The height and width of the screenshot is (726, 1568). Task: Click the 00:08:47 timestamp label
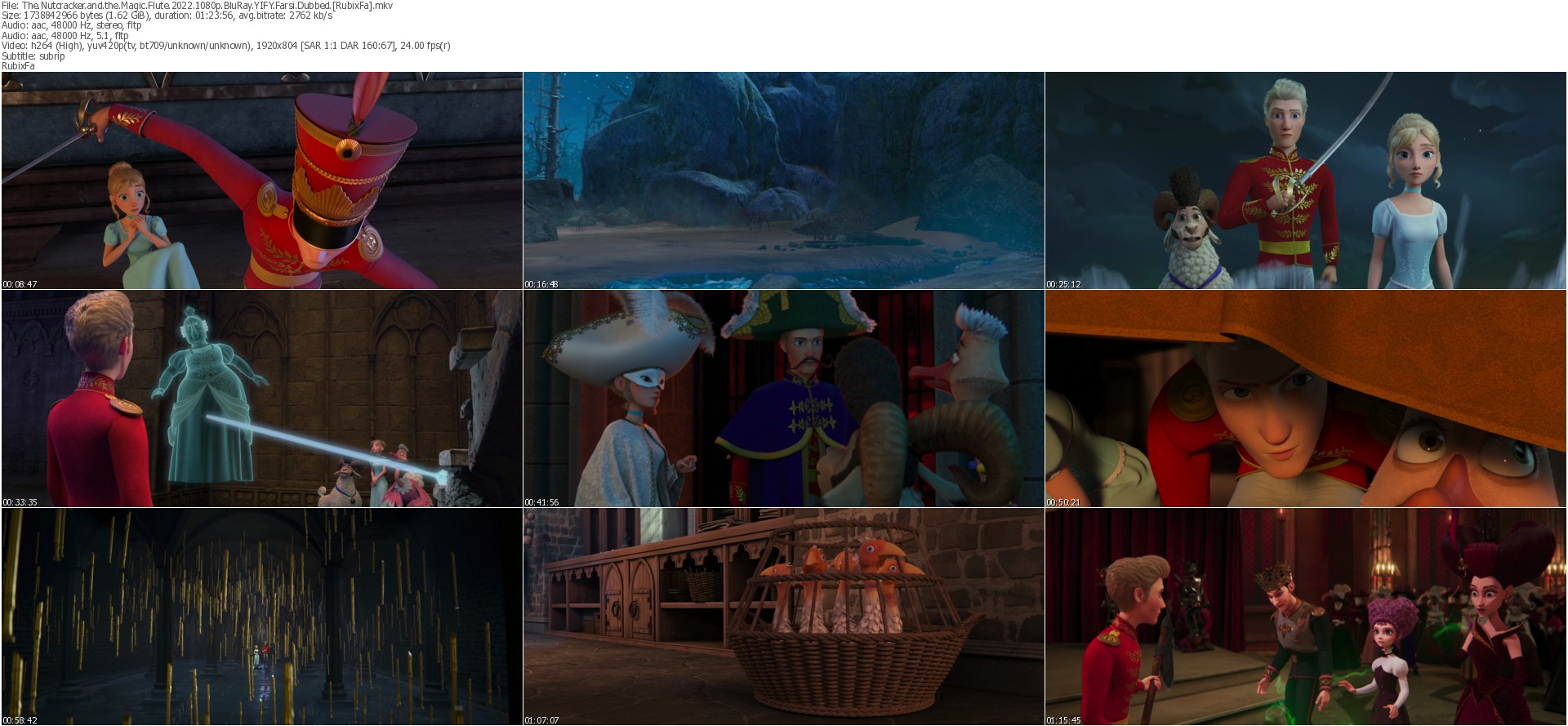coord(20,284)
